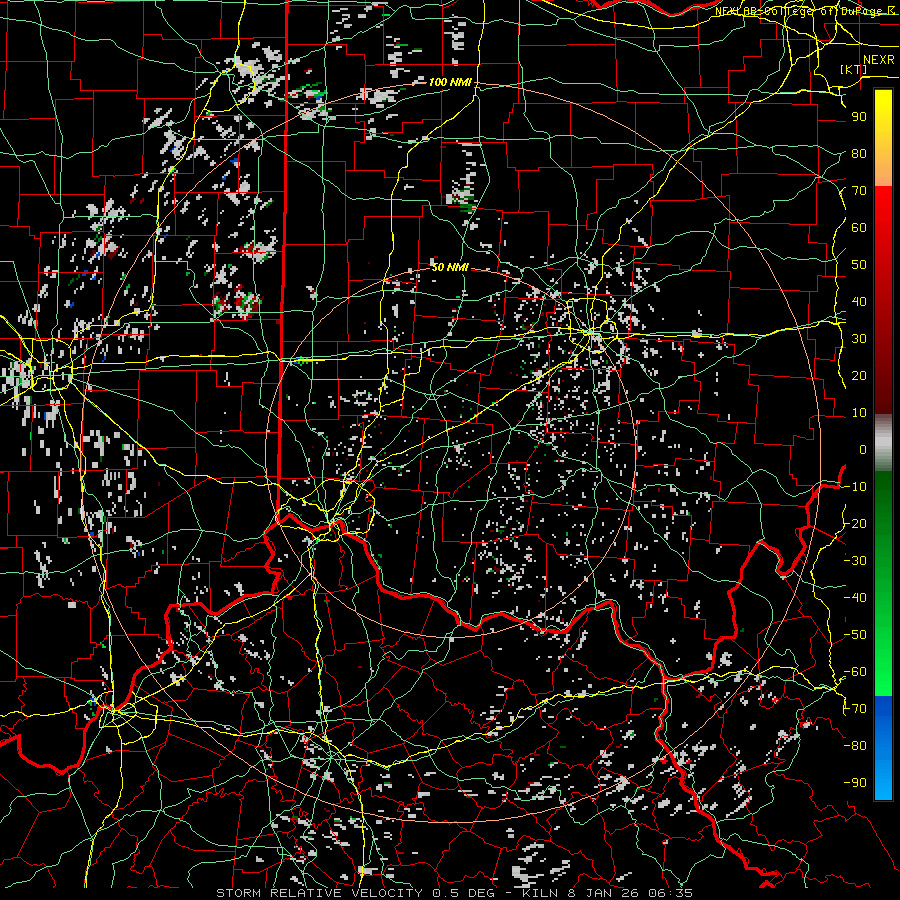Image resolution: width=900 pixels, height=900 pixels.
Task: Click the -10 value on velocity scale
Action: (x=855, y=487)
